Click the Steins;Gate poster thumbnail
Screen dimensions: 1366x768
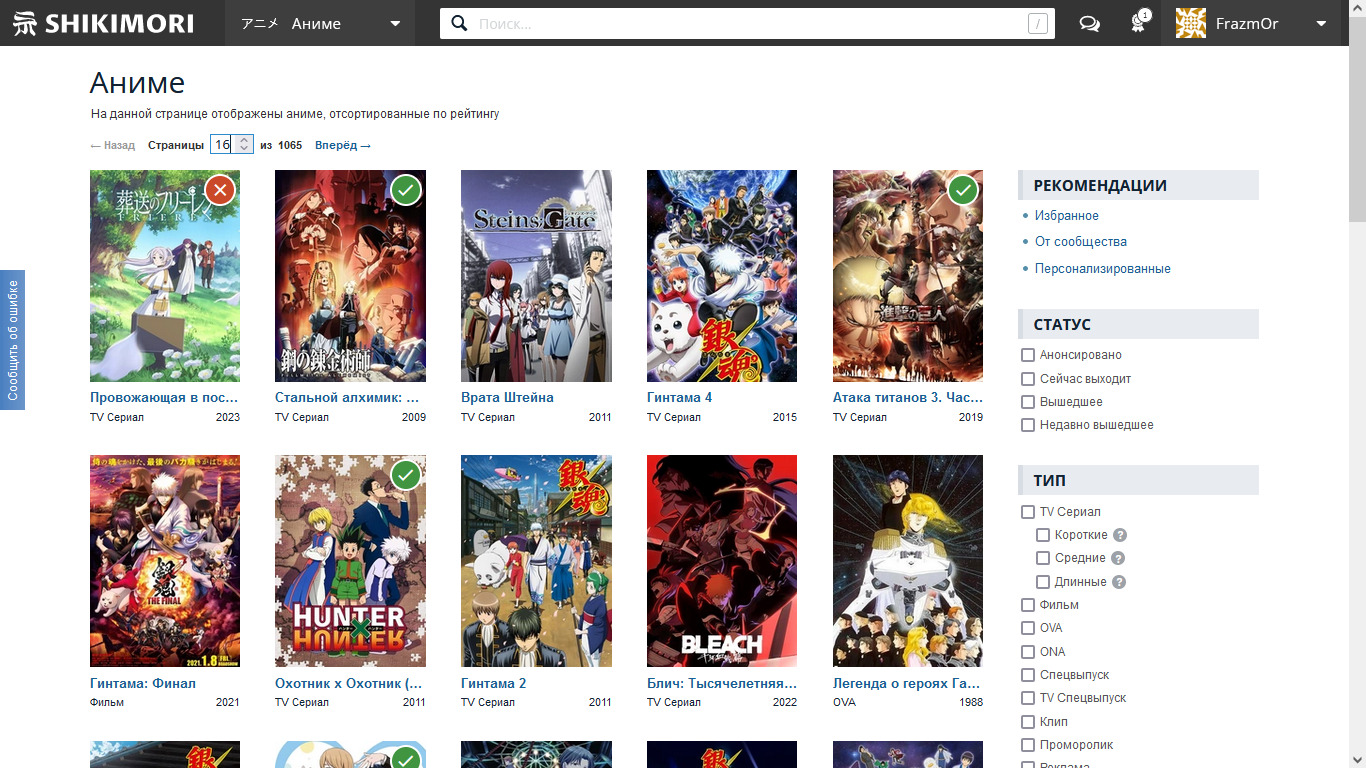(536, 276)
